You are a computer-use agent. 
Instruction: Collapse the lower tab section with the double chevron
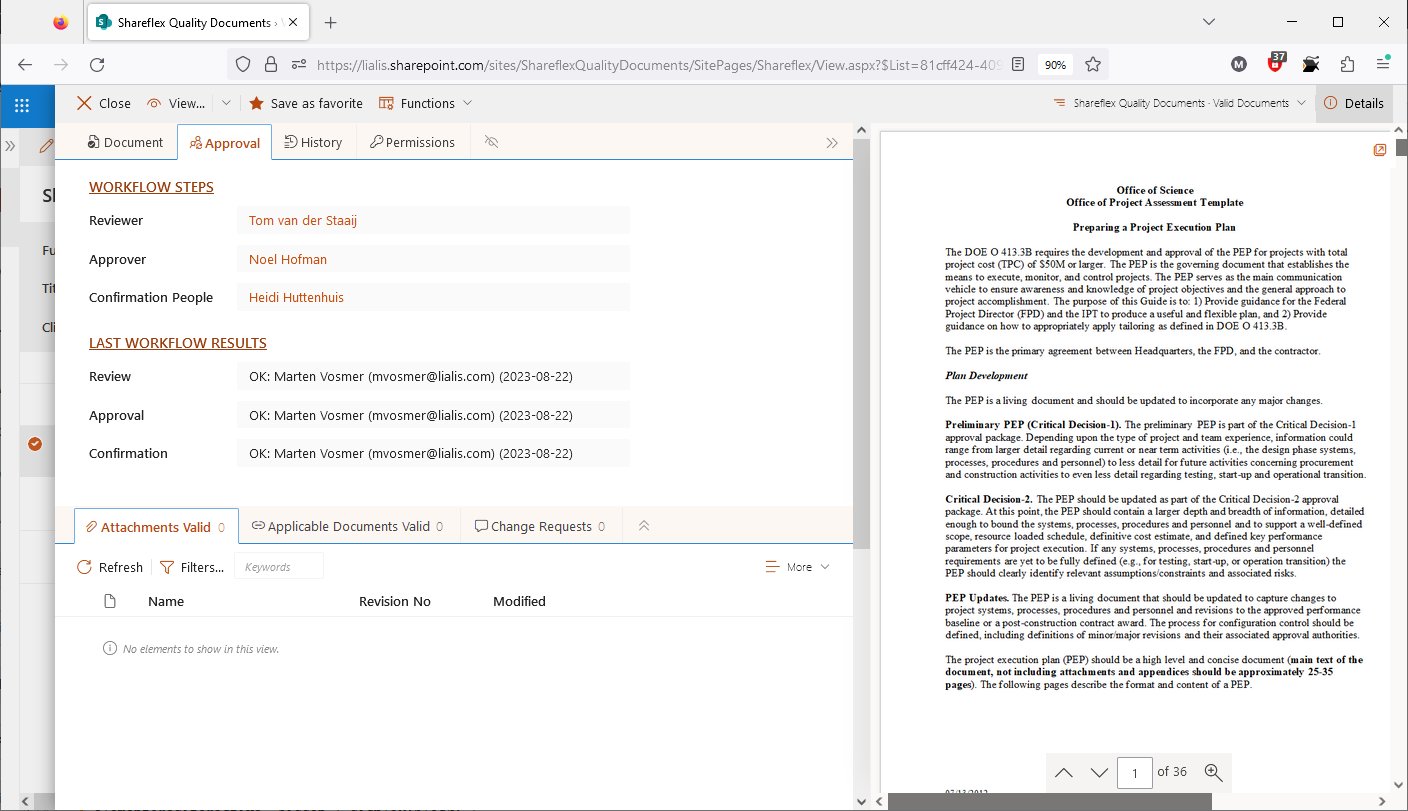point(644,526)
